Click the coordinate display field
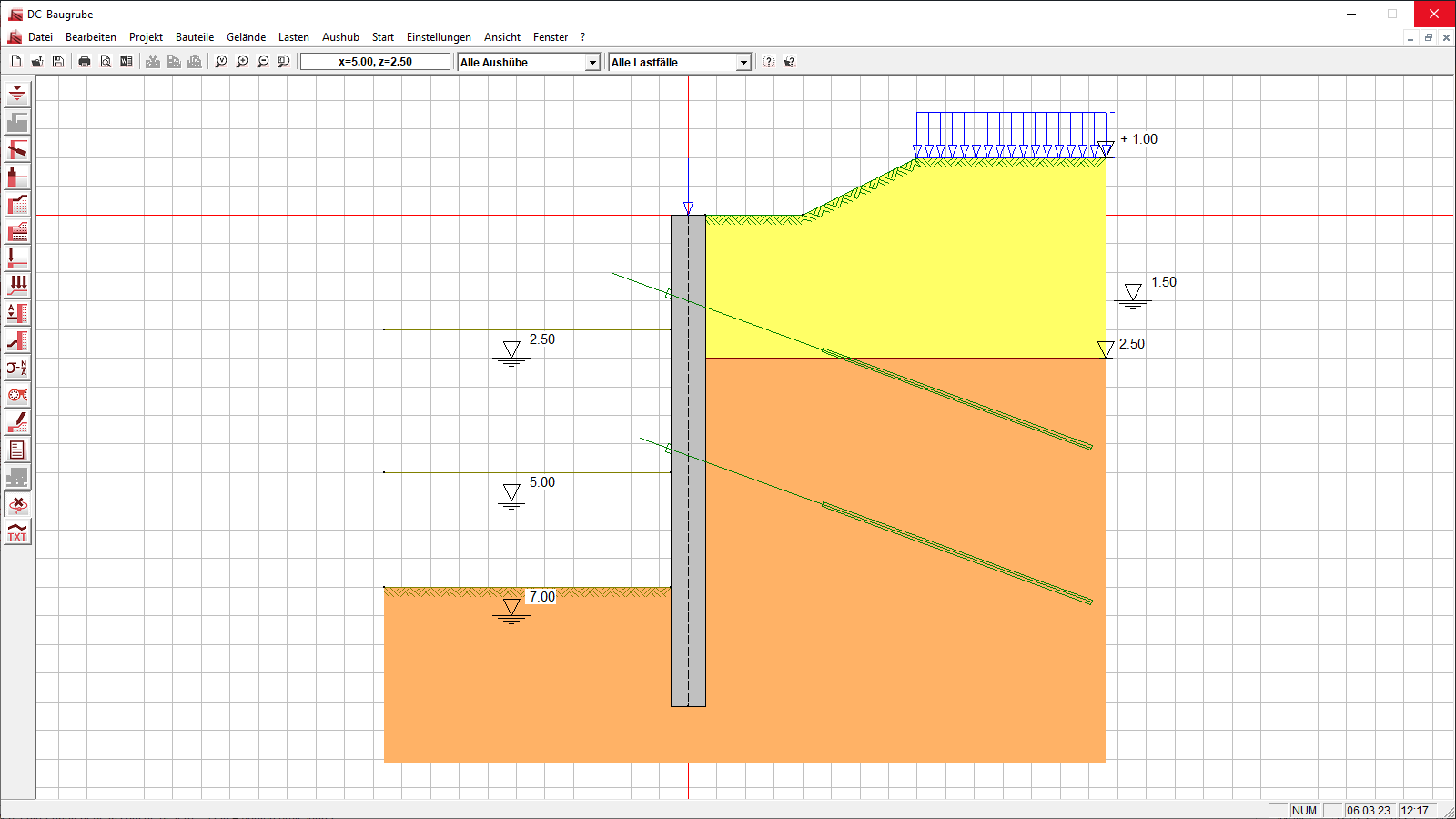Image resolution: width=1456 pixels, height=819 pixels. [x=375, y=62]
